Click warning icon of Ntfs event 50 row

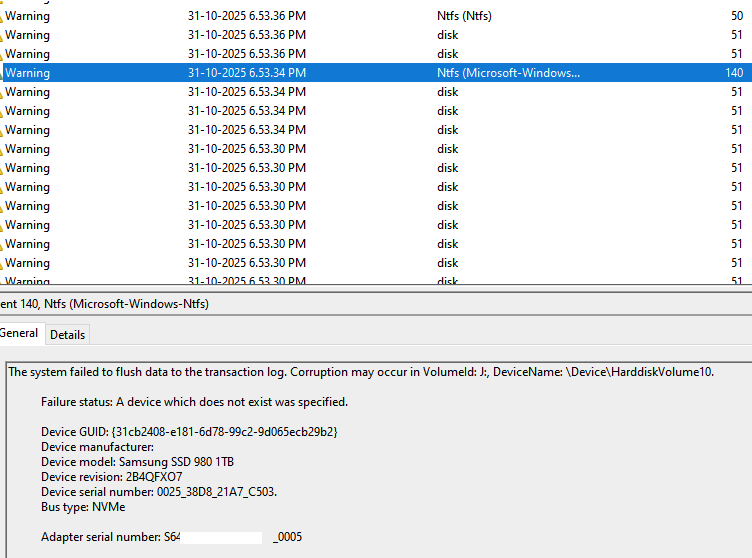[x=2, y=16]
